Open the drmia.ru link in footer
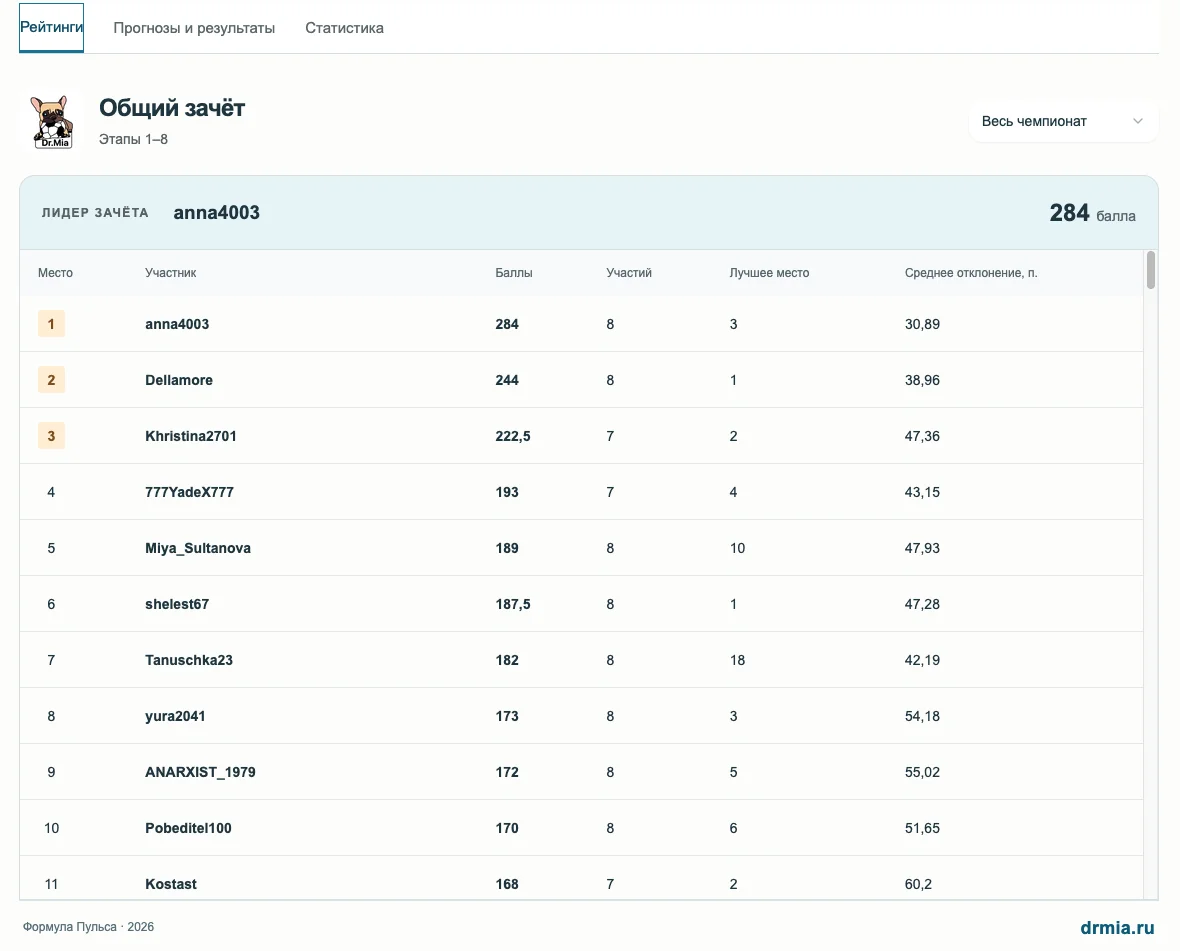Screen dimensions: 1180x951 coord(1117,928)
